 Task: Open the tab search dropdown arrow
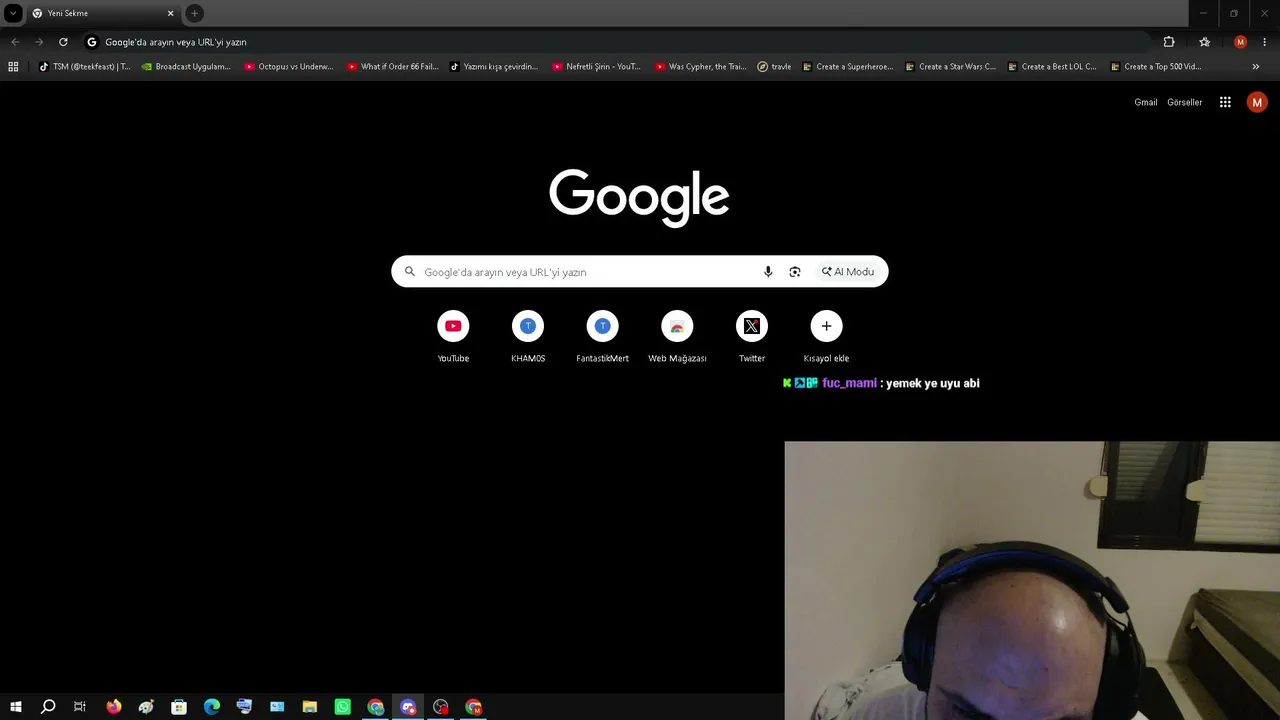(x=13, y=13)
